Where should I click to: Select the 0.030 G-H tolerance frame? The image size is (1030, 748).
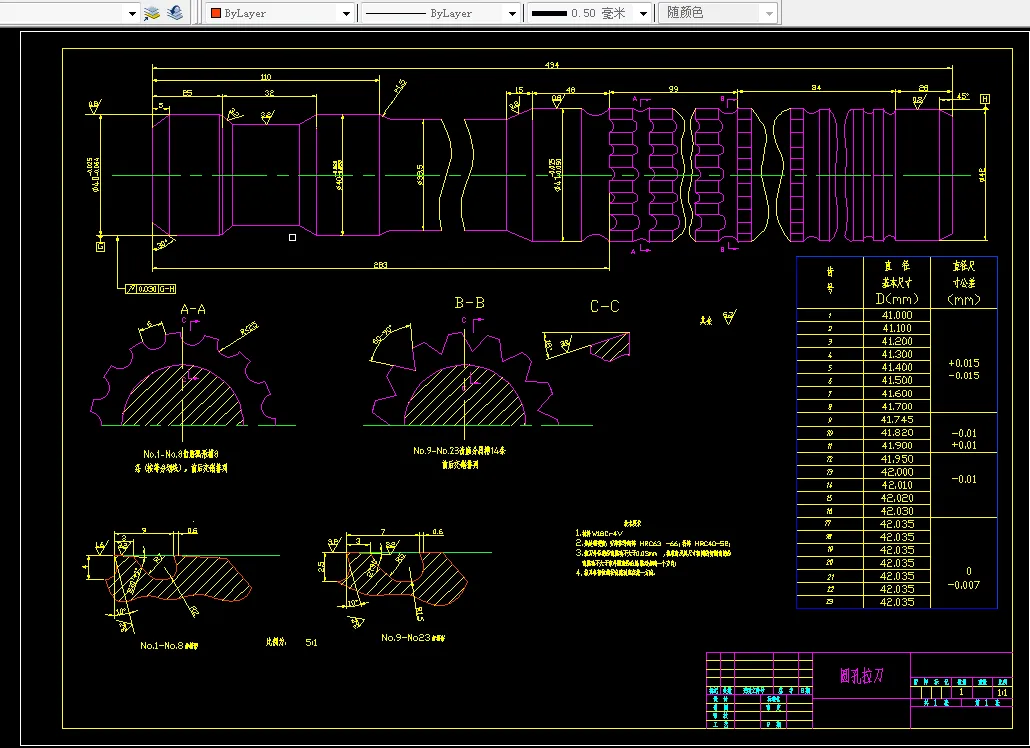[150, 289]
